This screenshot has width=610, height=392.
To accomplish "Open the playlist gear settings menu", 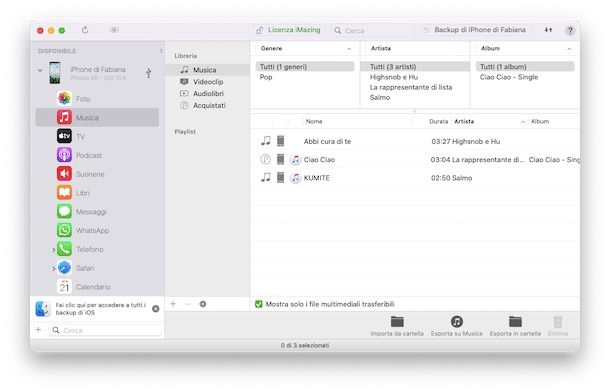I will 203,304.
